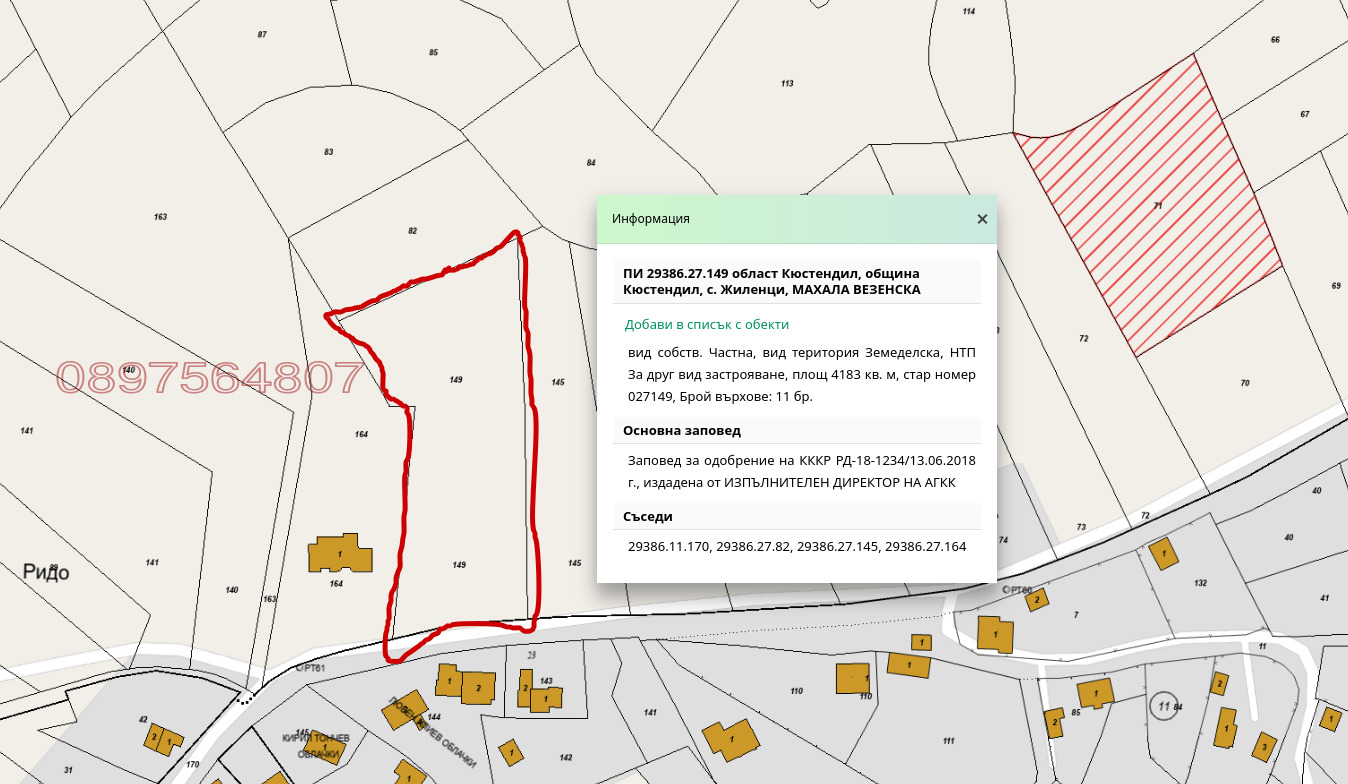Click the 'Основна заповед' section header
This screenshot has width=1348, height=784.
pos(682,430)
